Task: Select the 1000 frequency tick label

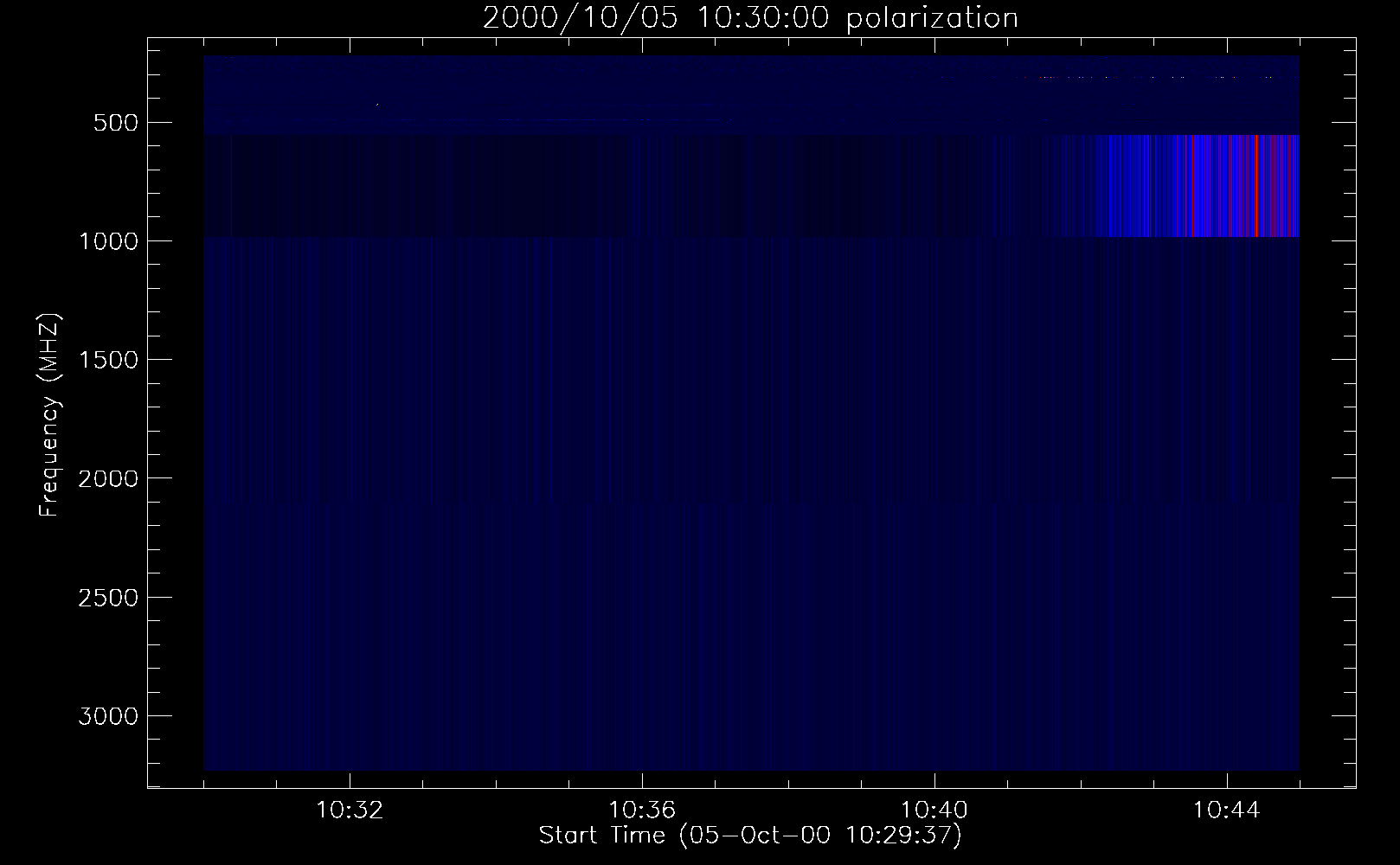Action: (108, 241)
